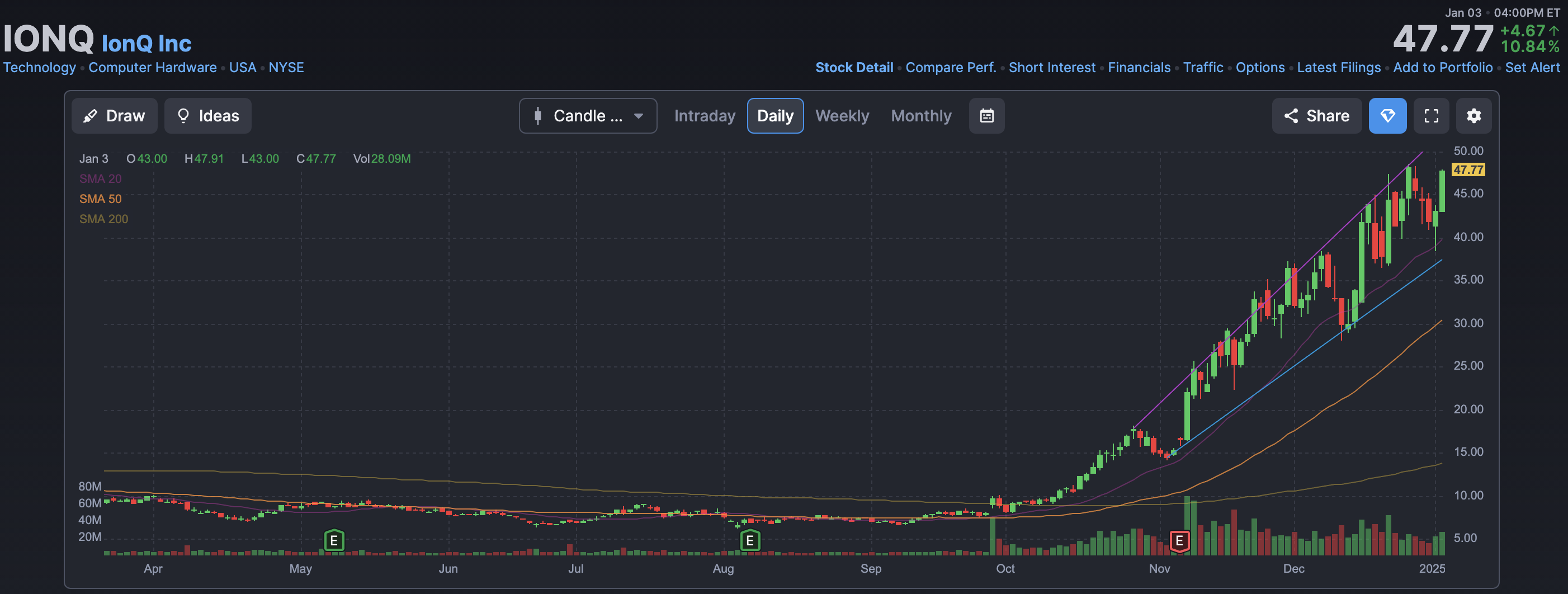
Task: Click the 50.00 price axis label
Action: (x=1468, y=151)
